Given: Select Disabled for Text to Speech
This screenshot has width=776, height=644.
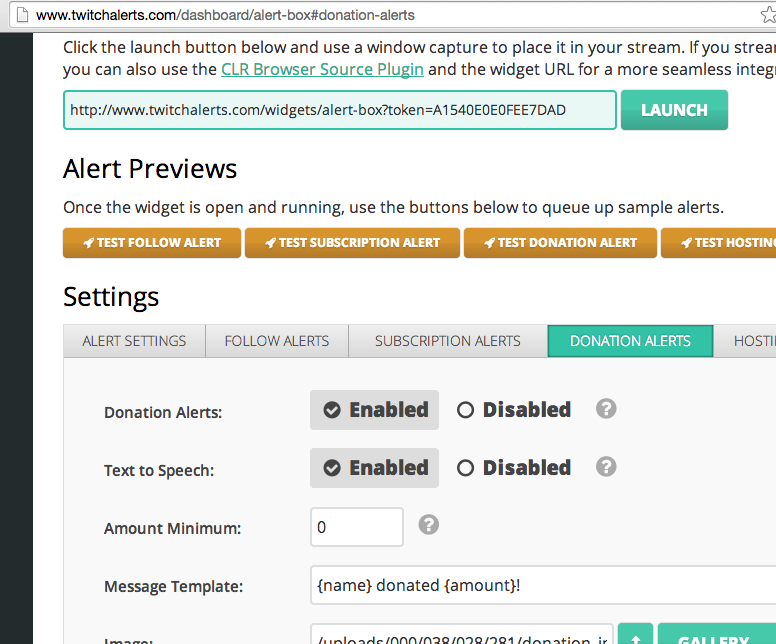Looking at the screenshot, I should coord(514,468).
